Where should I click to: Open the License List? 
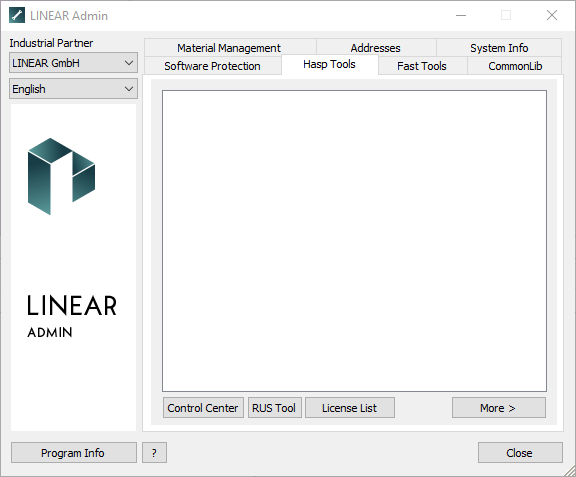[x=350, y=408]
